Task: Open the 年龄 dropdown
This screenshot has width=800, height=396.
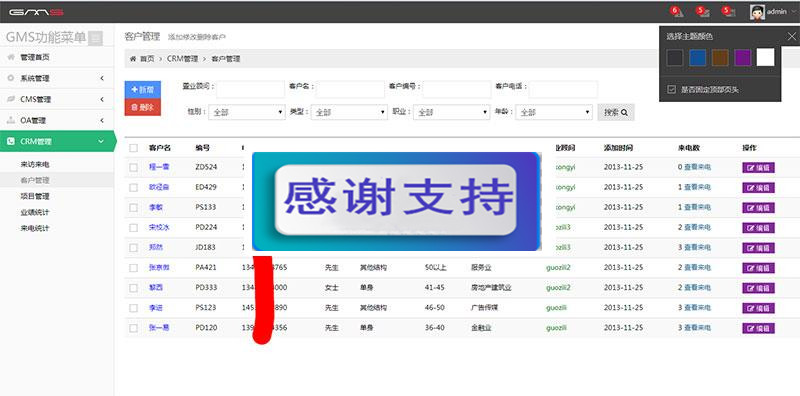Action: (554, 112)
